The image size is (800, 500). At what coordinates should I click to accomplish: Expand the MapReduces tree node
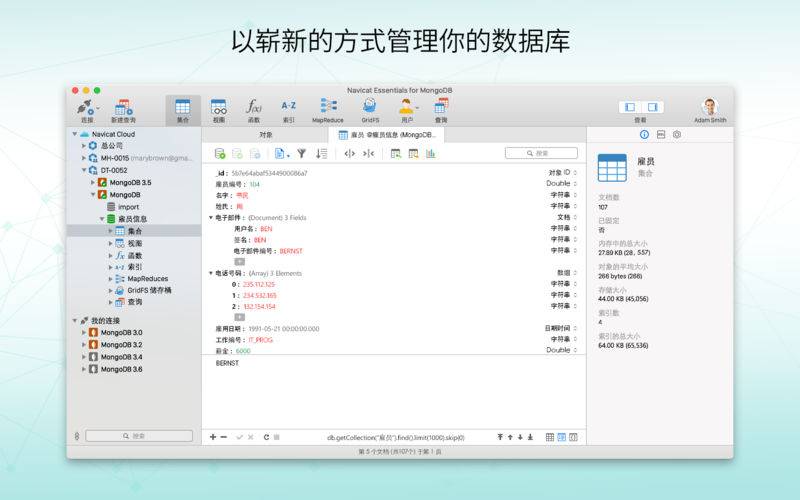click(x=110, y=279)
